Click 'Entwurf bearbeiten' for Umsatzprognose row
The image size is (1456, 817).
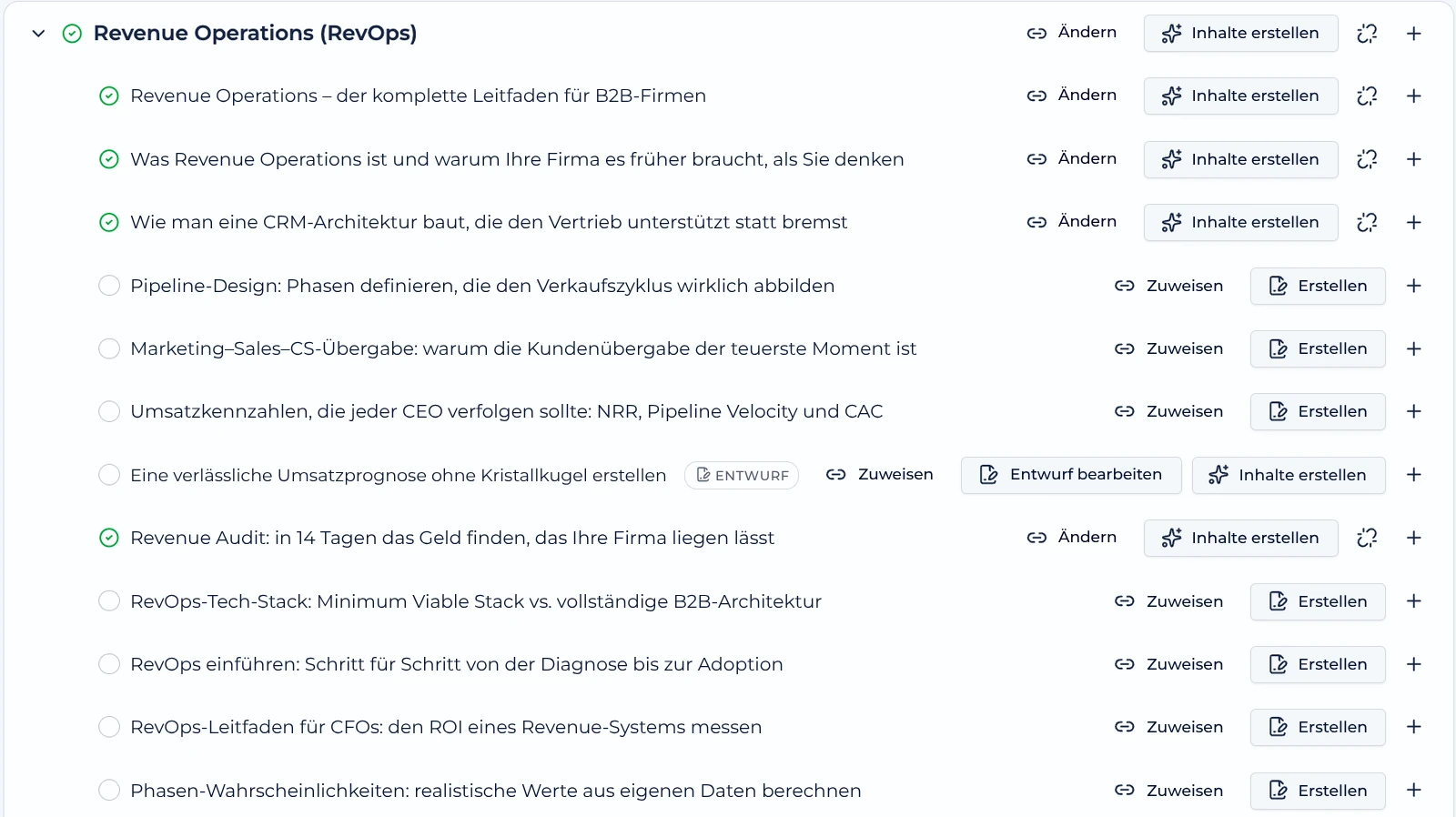(x=1071, y=475)
